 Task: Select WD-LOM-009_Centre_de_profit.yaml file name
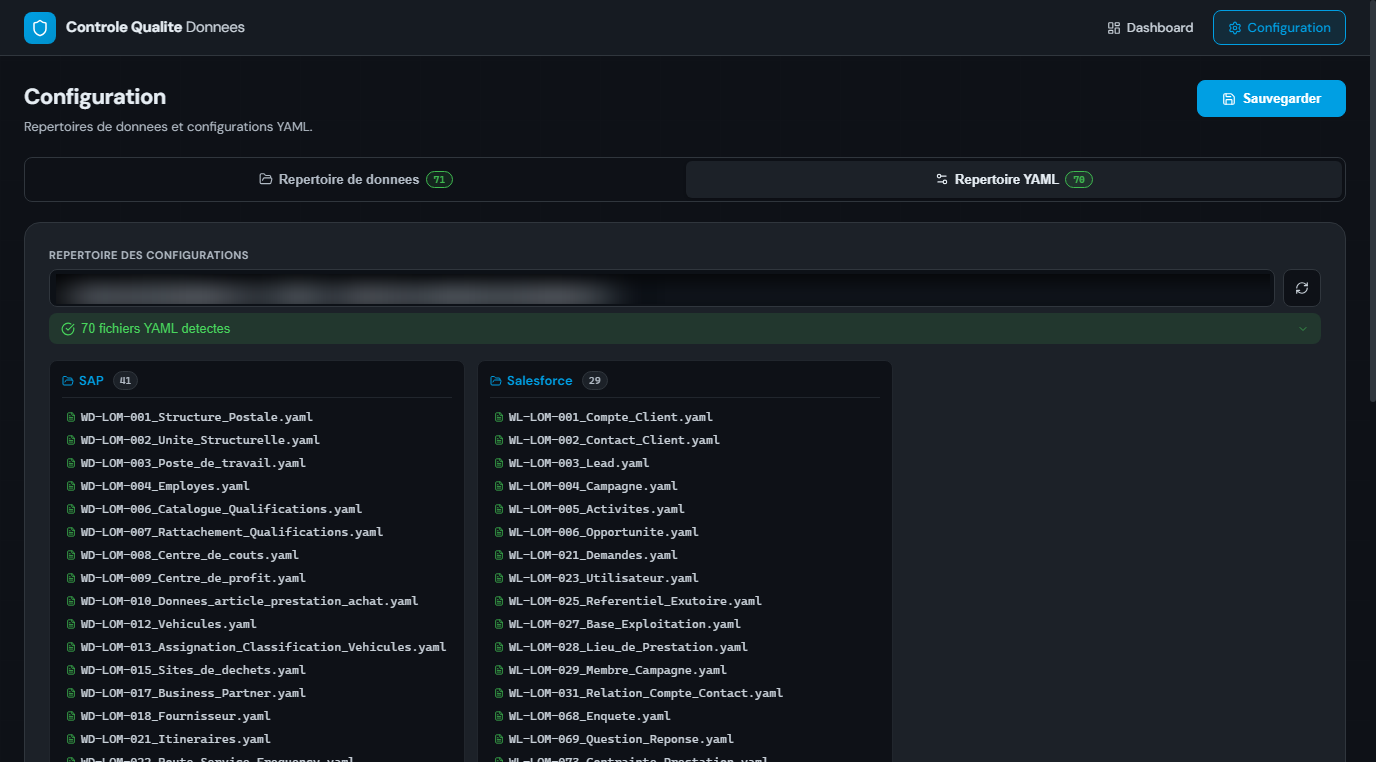click(x=193, y=578)
